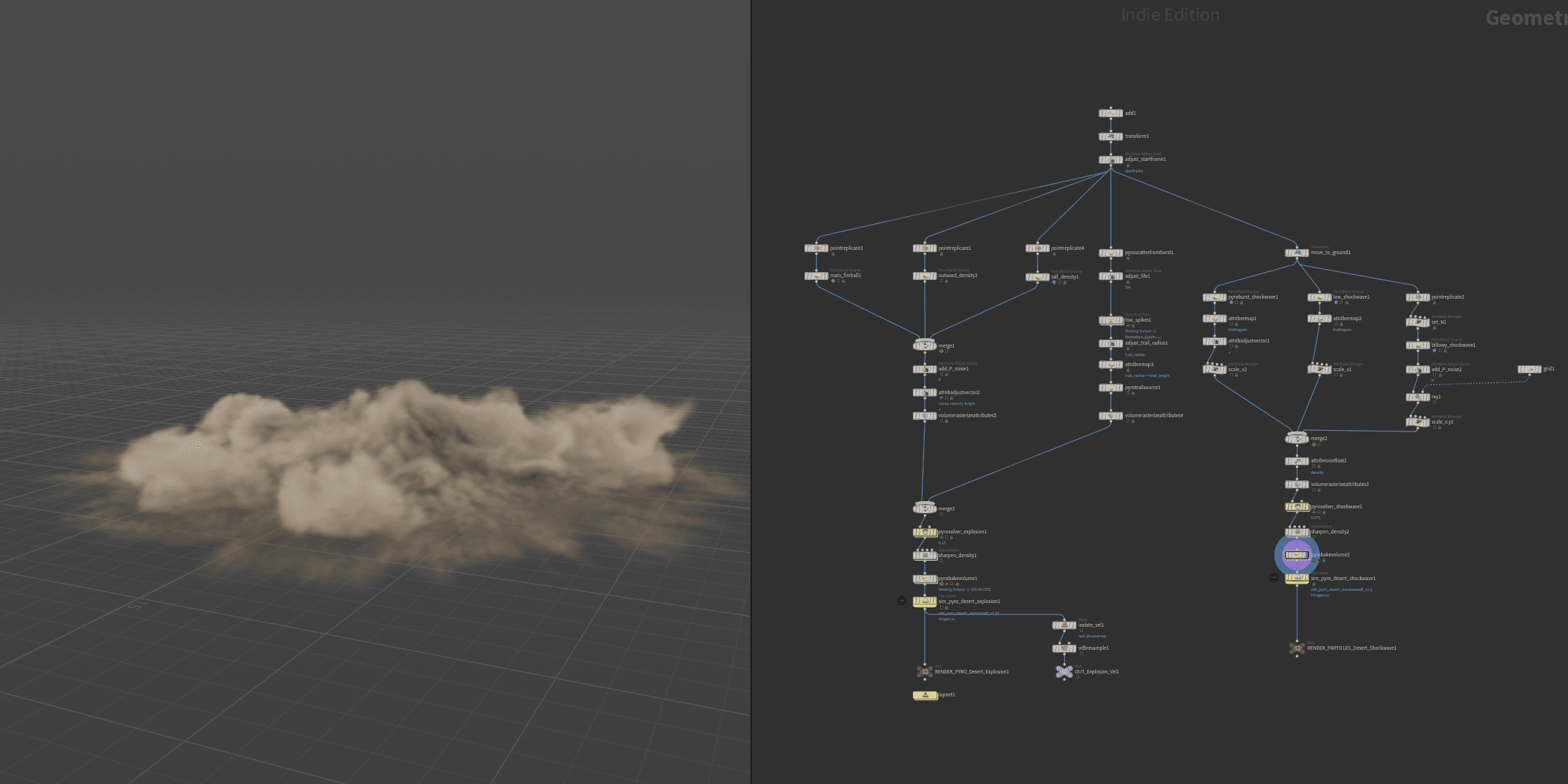
Task: Expand the sharpen_density2 subnetwork
Action: [1297, 531]
